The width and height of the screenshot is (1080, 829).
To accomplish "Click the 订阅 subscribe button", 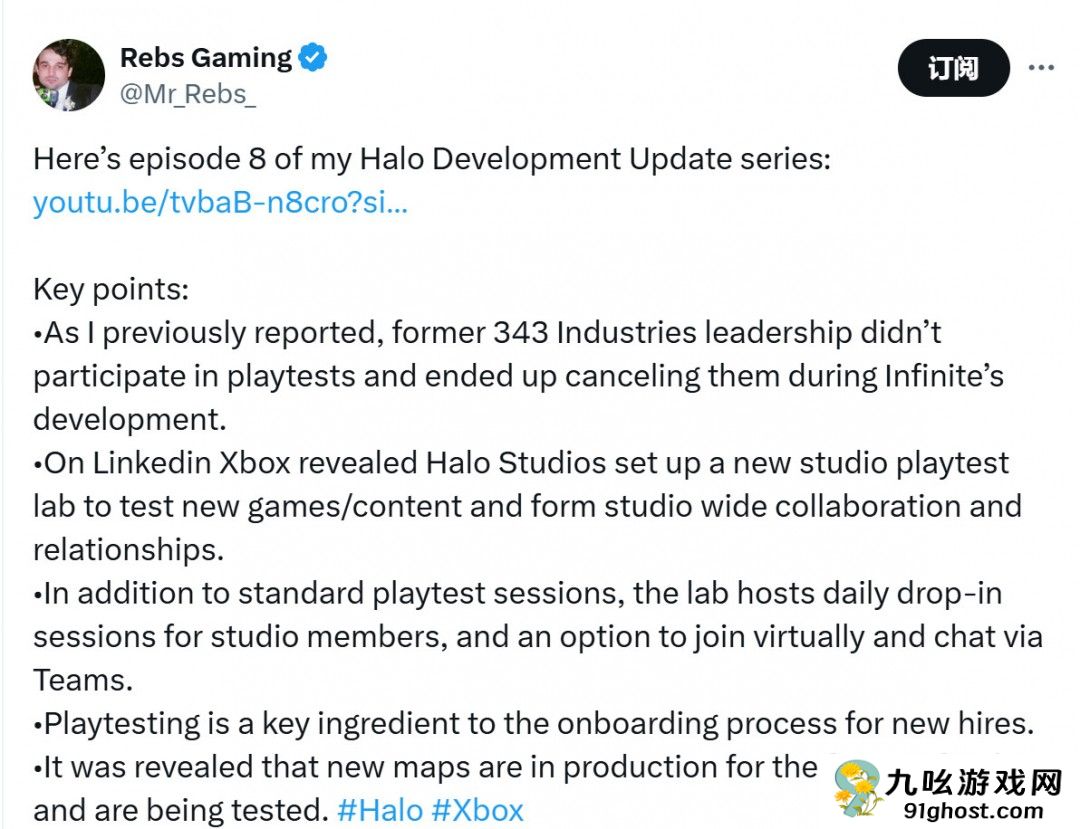I will point(952,68).
